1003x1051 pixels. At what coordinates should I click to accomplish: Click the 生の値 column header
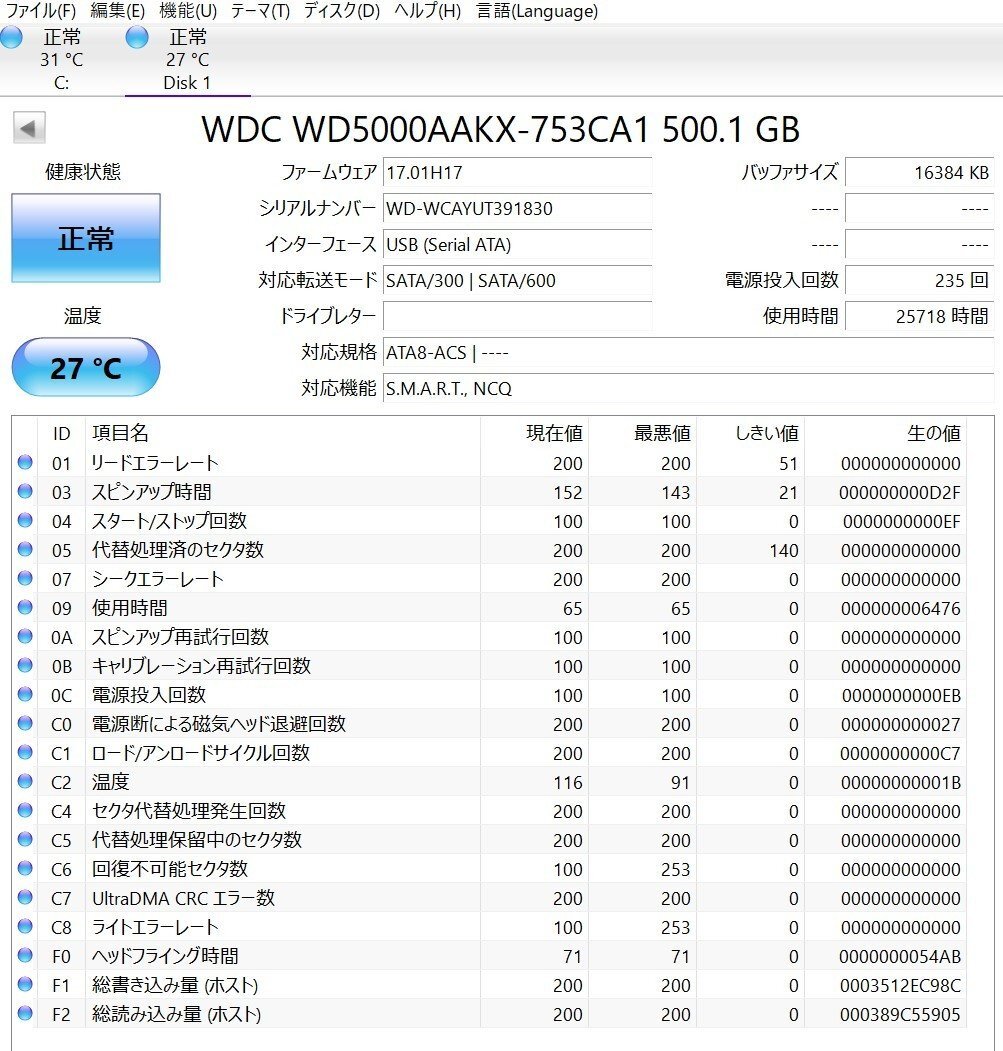(885, 433)
